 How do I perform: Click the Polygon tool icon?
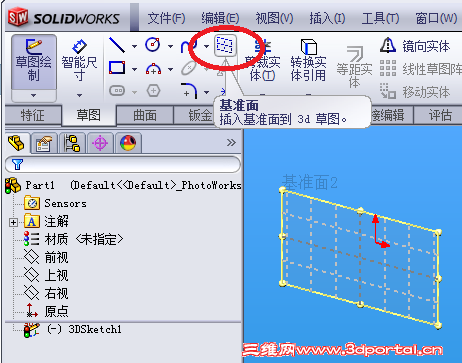click(153, 90)
